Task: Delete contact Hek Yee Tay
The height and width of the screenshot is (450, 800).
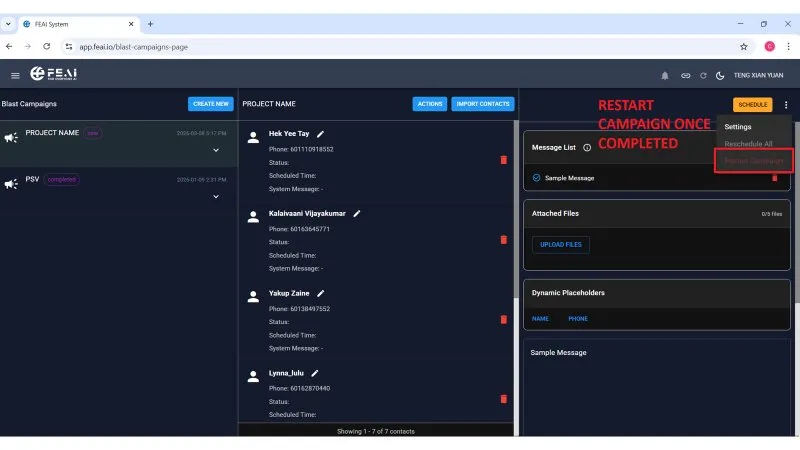Action: 504,160
